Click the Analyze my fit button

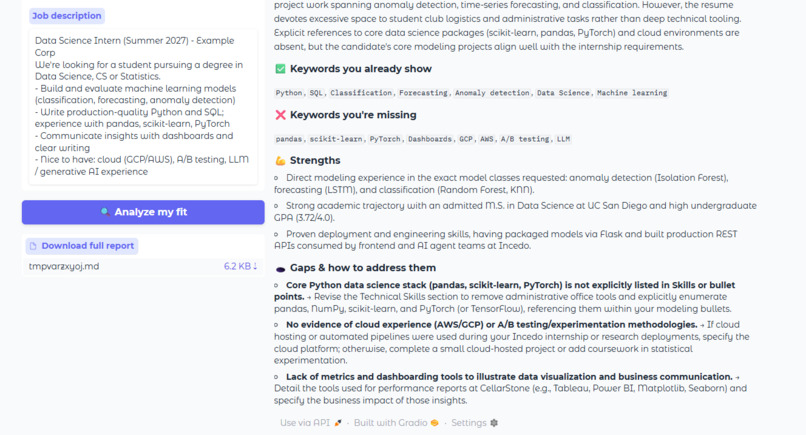tap(143, 212)
